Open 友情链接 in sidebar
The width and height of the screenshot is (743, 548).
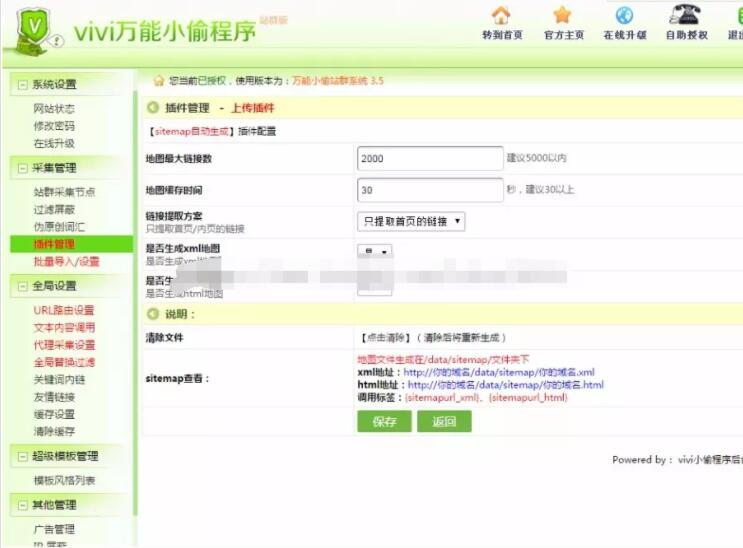[x=54, y=397]
